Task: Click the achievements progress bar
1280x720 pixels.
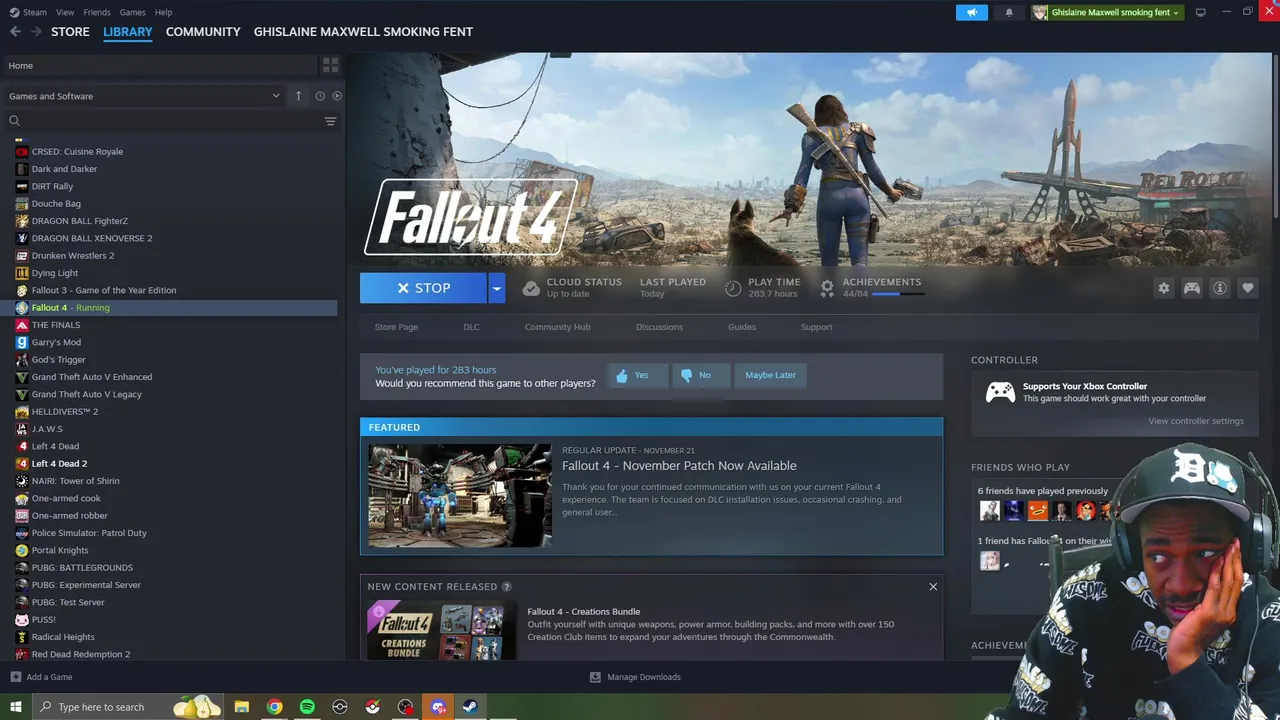Action: 897,294
